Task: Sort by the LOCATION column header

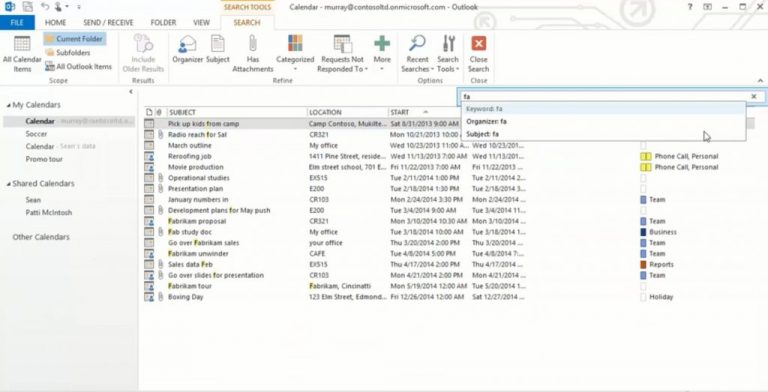Action: point(348,112)
